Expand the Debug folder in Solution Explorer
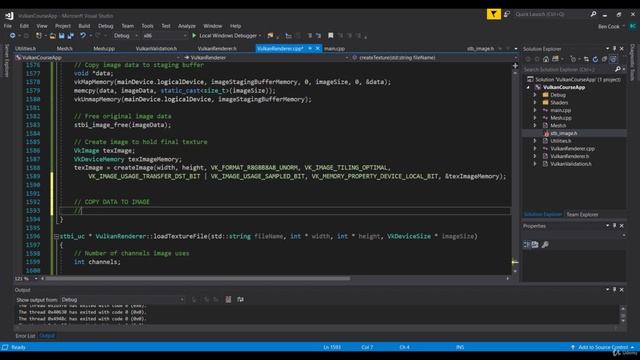Viewport: 640px width, 360px height. 535,95
